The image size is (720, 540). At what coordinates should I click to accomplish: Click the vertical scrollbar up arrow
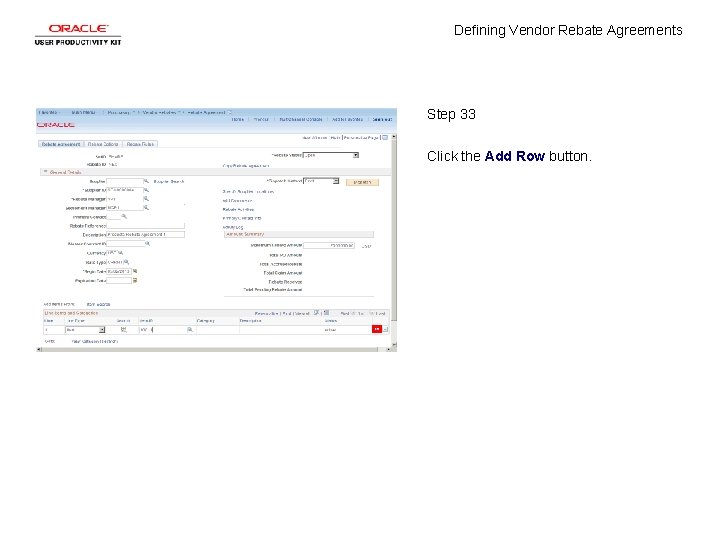tap(394, 137)
